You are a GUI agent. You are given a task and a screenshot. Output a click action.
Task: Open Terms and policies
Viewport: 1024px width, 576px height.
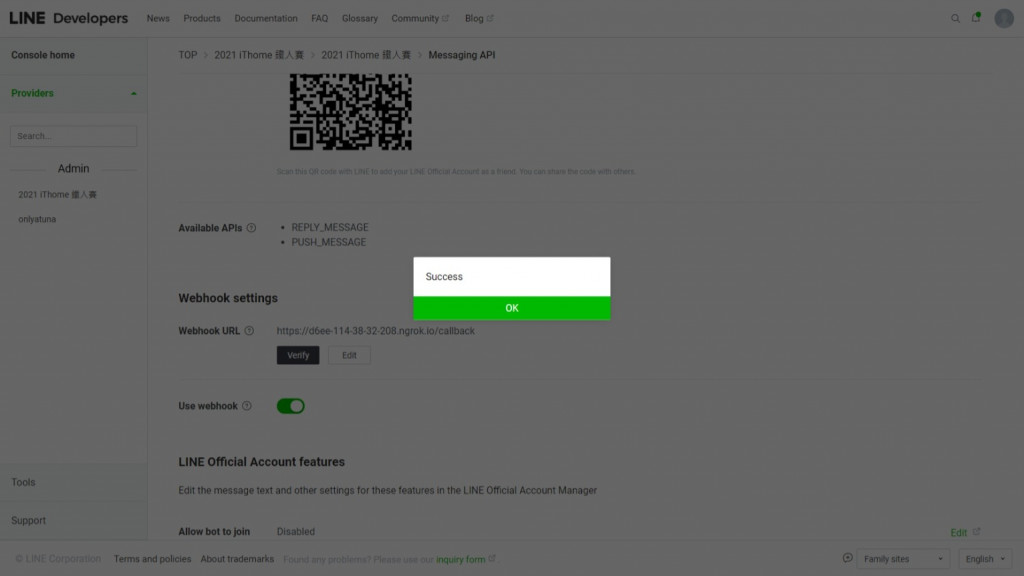click(x=152, y=559)
